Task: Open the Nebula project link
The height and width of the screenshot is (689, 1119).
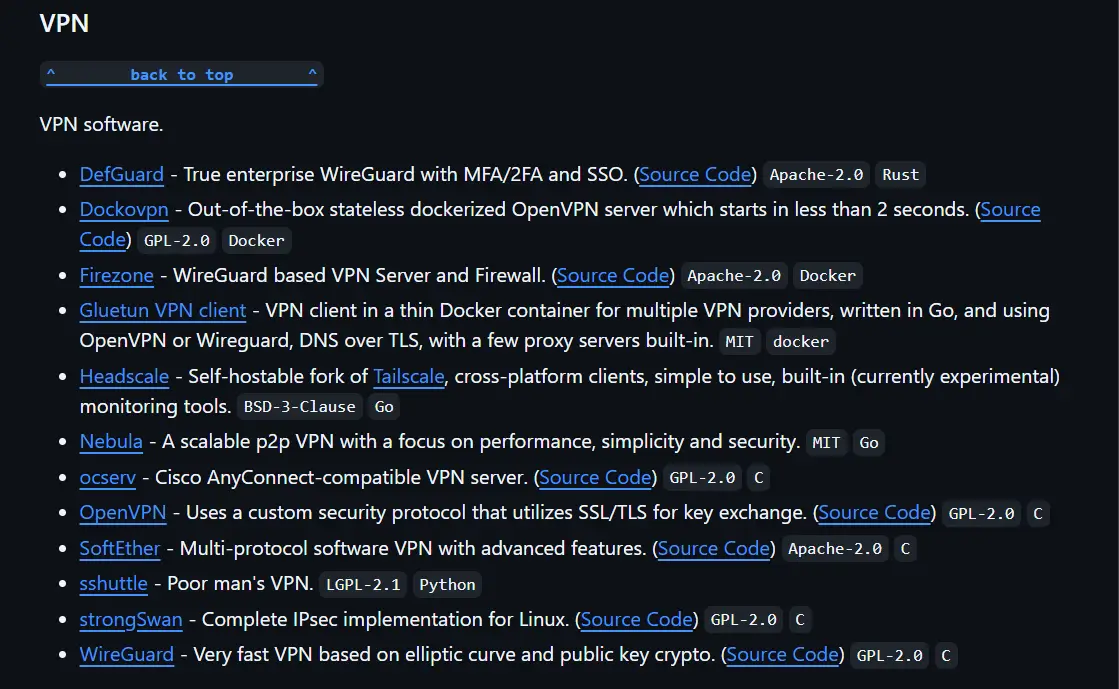Action: [x=111, y=441]
